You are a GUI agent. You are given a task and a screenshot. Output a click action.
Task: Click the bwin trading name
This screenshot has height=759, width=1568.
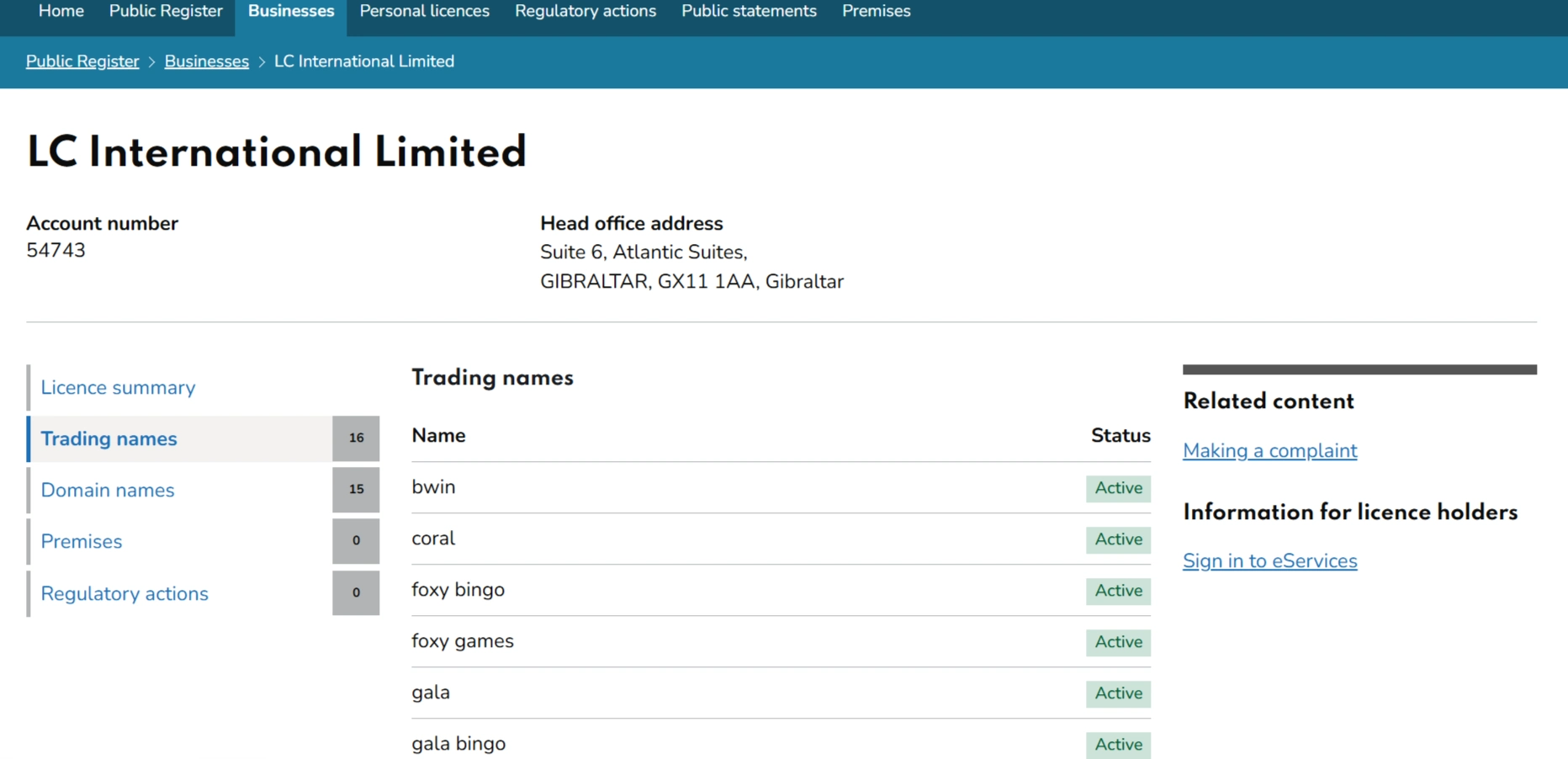pyautogui.click(x=433, y=487)
